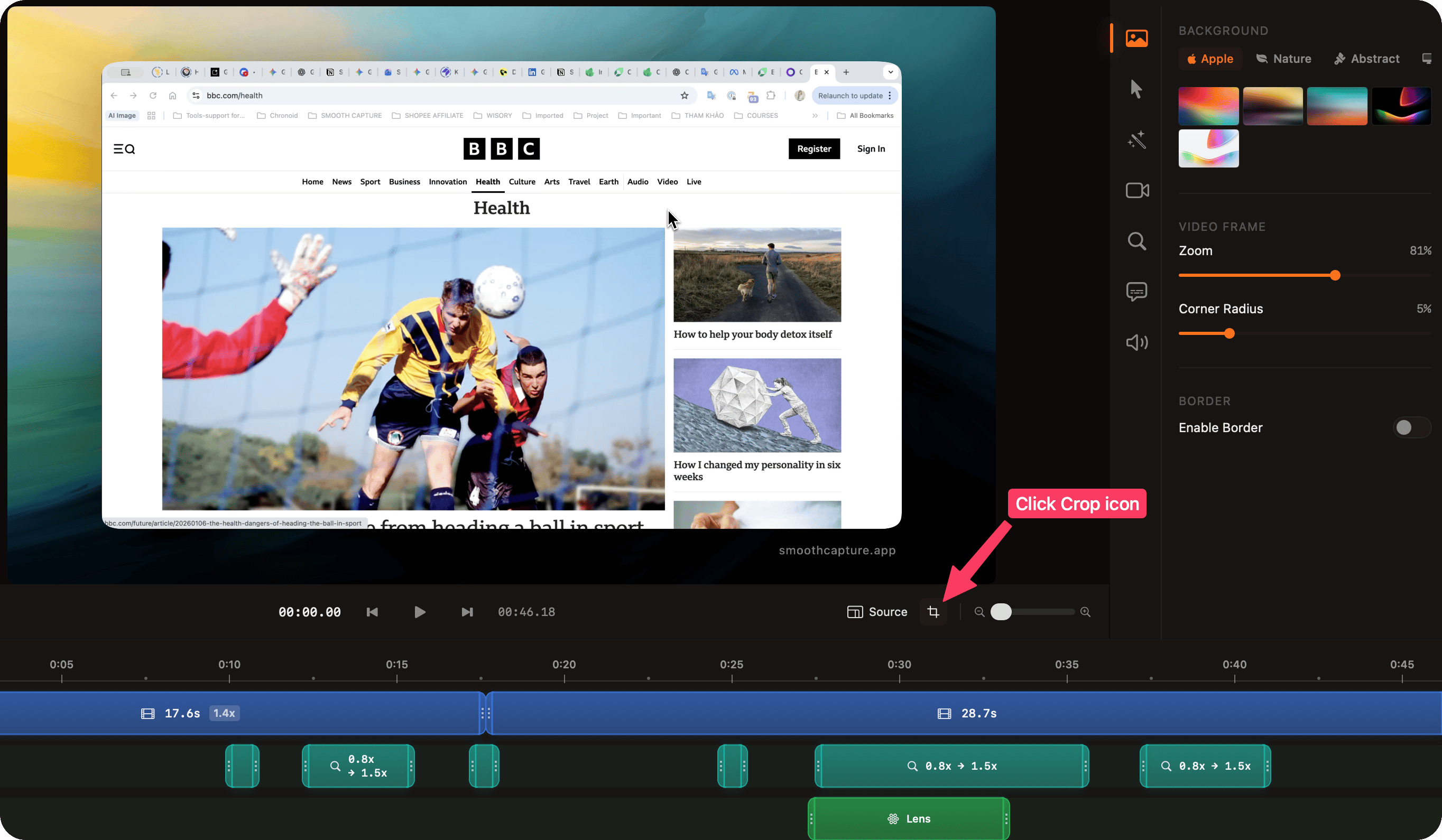Switch to the Abstract background tab
The image size is (1442, 840).
(1366, 59)
